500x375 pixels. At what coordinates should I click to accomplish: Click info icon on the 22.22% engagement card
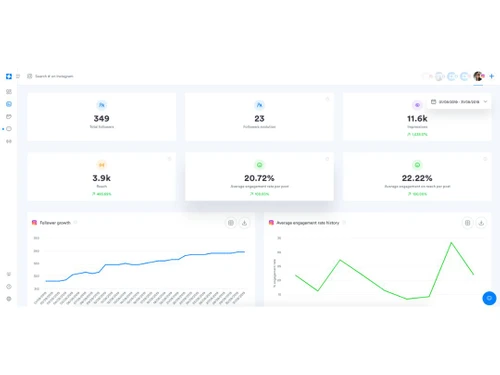[485, 159]
